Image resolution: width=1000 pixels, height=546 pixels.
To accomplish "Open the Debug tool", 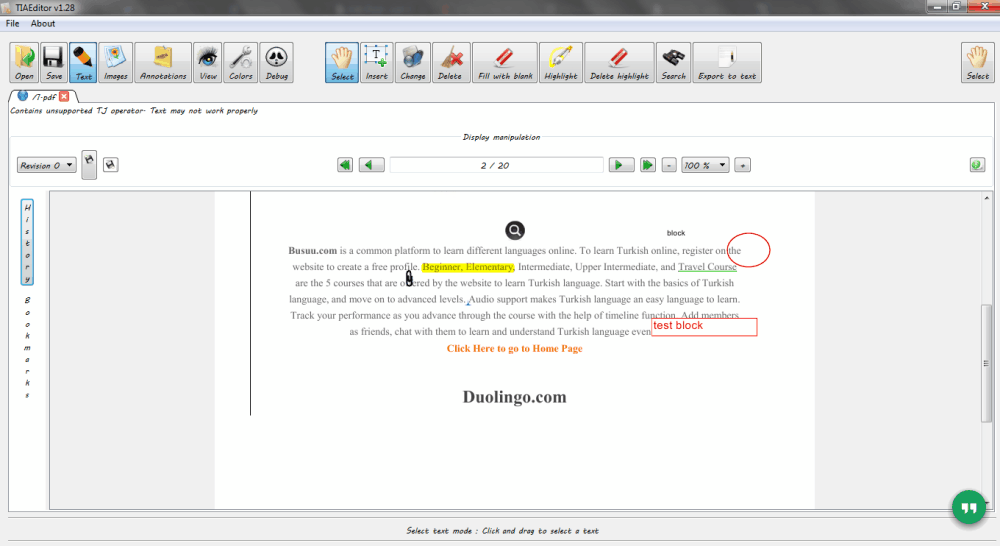I will pos(277,63).
